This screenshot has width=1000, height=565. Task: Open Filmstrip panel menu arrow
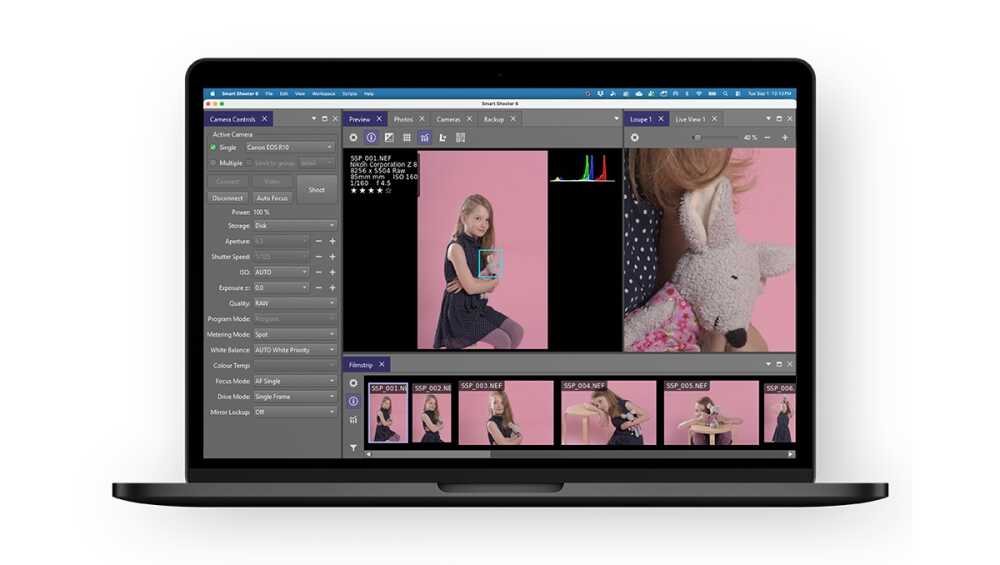[768, 364]
